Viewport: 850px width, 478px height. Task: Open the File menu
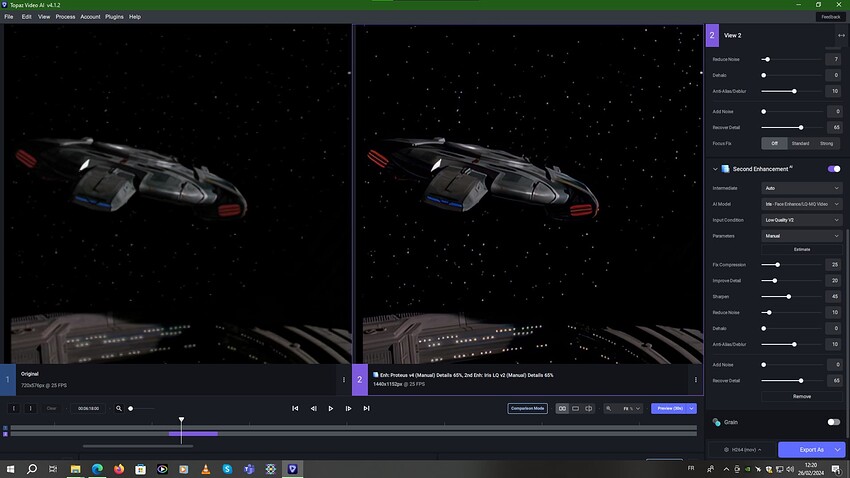click(x=9, y=17)
